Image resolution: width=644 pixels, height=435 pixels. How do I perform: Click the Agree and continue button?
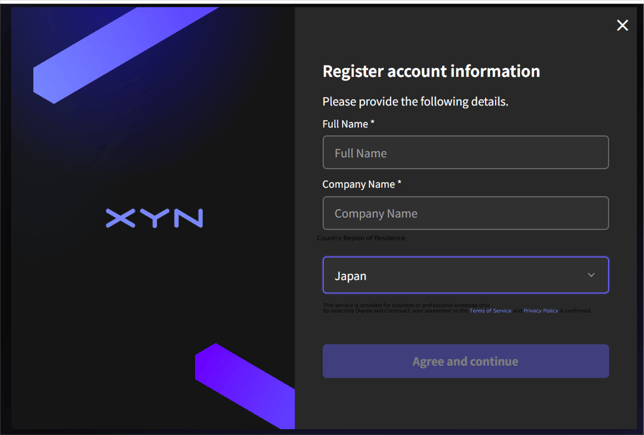[465, 361]
